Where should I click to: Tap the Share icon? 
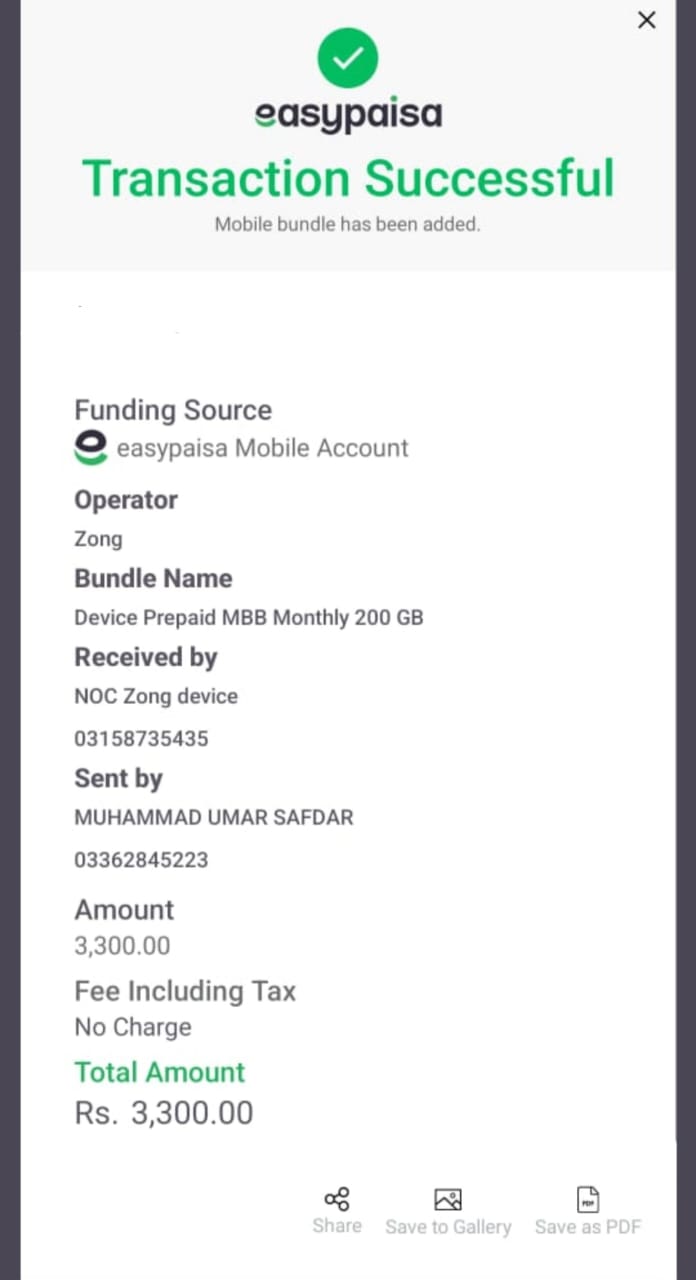[337, 1199]
